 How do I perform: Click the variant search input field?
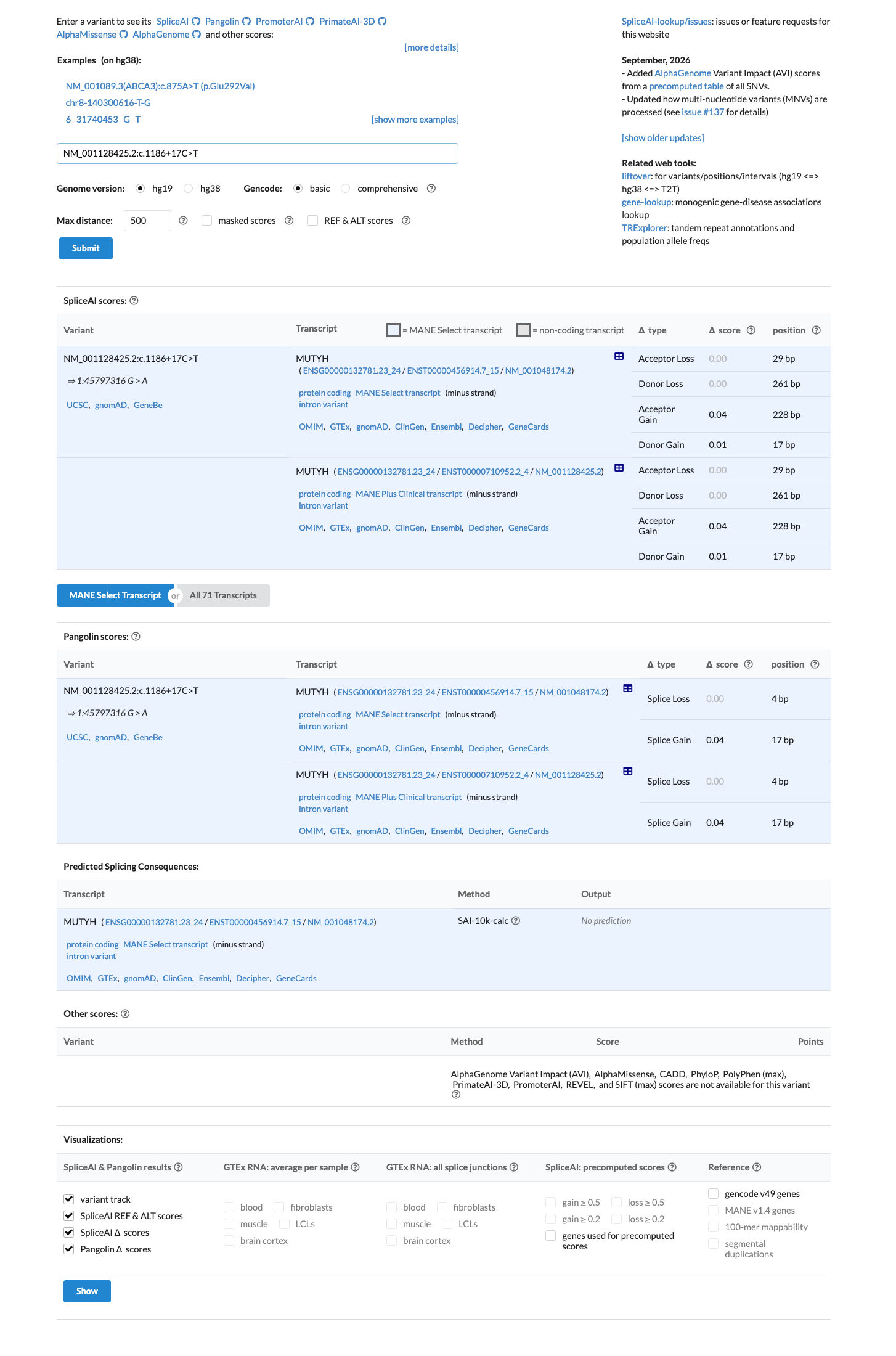(x=258, y=153)
